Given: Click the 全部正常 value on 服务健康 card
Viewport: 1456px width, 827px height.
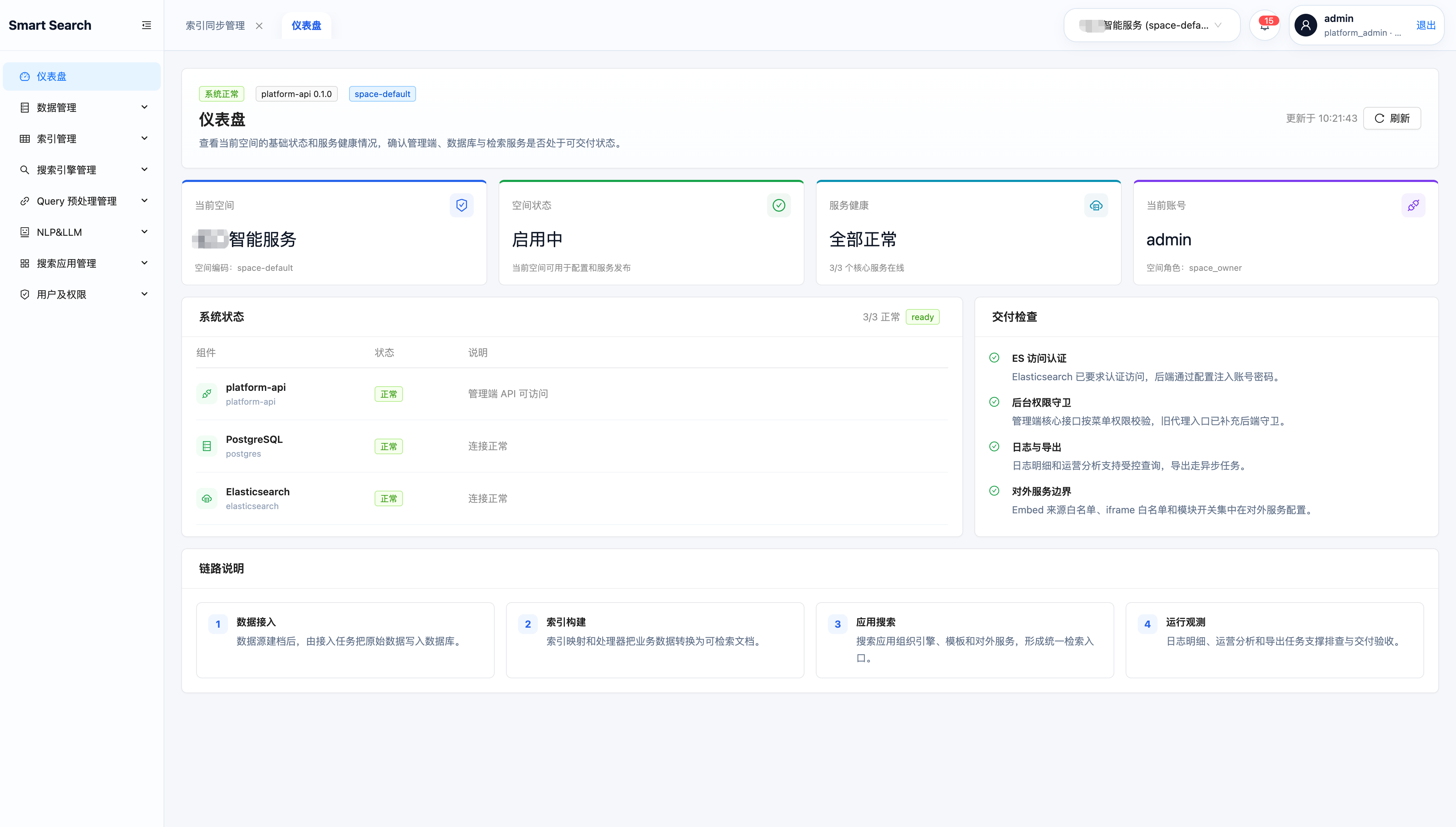Looking at the screenshot, I should pyautogui.click(x=863, y=239).
